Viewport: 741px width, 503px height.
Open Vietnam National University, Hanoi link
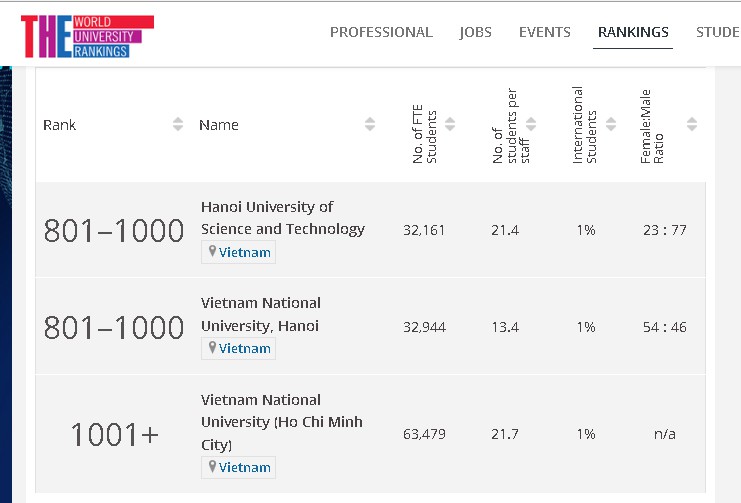click(x=261, y=314)
